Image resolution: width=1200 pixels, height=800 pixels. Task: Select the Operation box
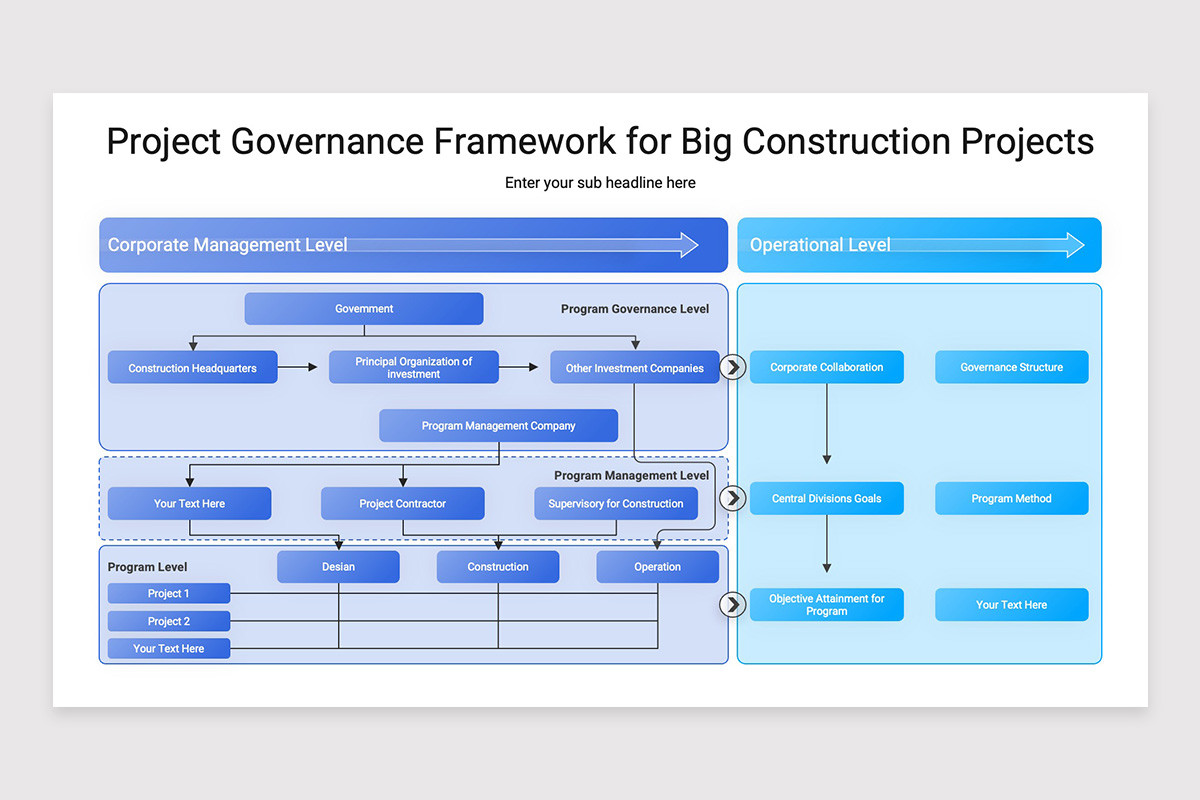click(657, 567)
